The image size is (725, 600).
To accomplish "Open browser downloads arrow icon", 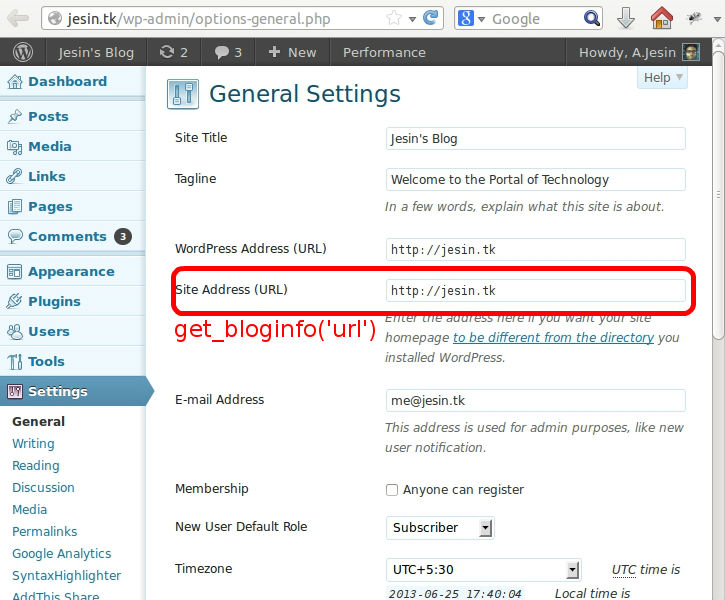I will (x=625, y=18).
